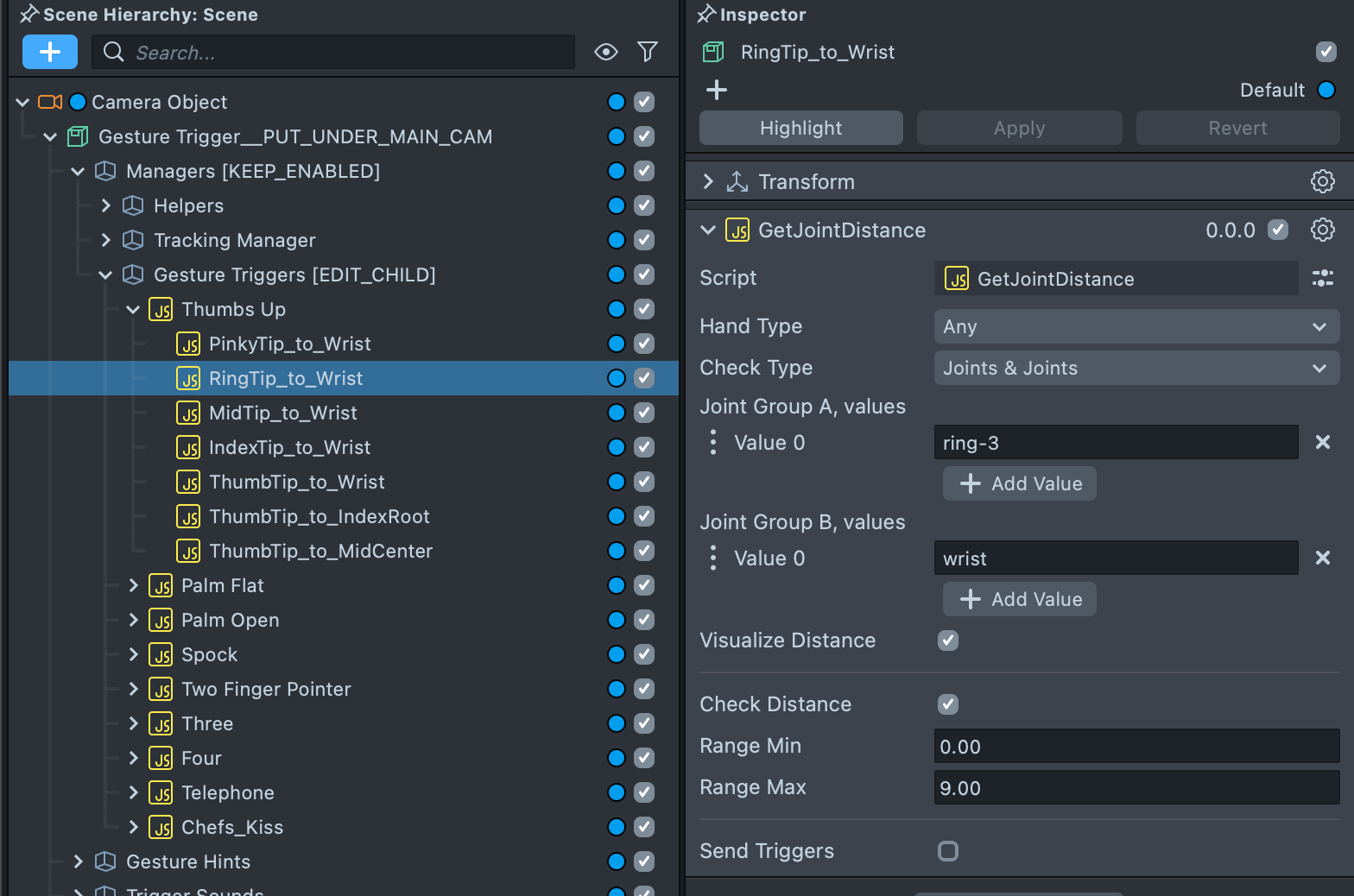Click the add component plus icon in Inspector
Viewport: 1354px width, 896px height.
pyautogui.click(x=717, y=90)
